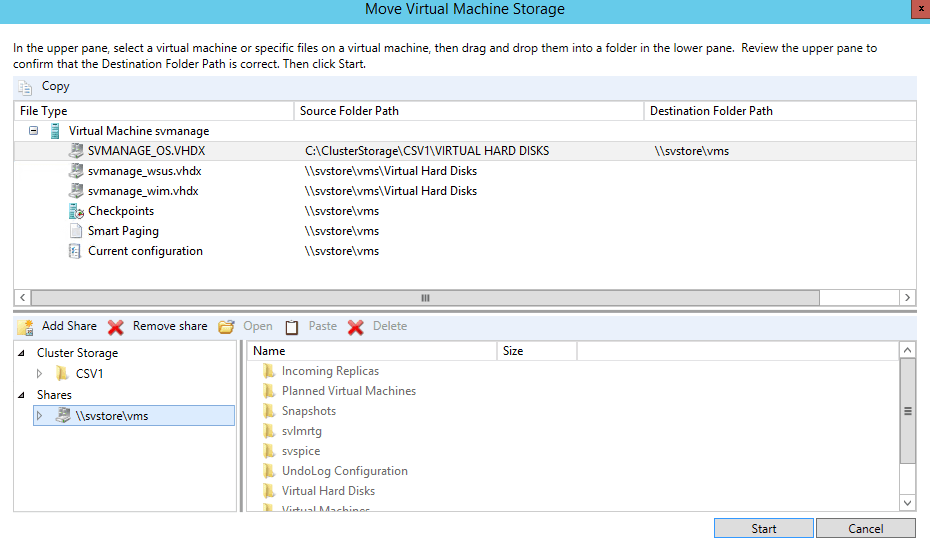This screenshot has width=930, height=556.
Task: Click the Cancel button
Action: pos(865,529)
